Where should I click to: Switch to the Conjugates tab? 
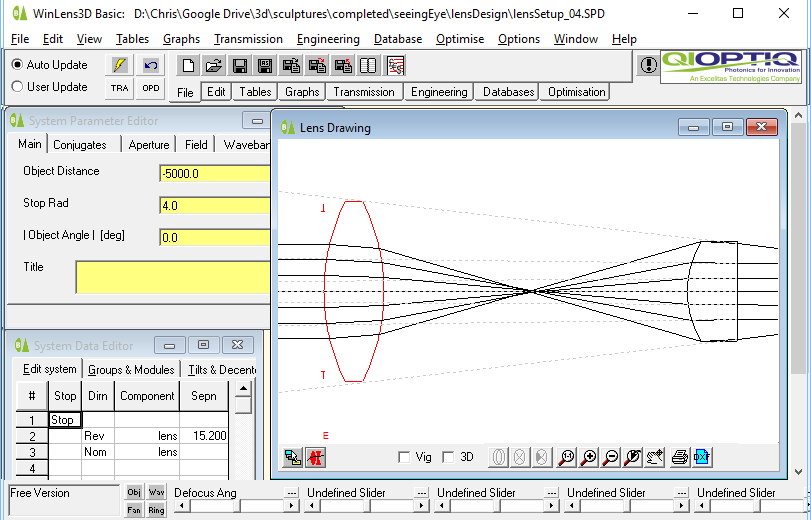tap(80, 145)
